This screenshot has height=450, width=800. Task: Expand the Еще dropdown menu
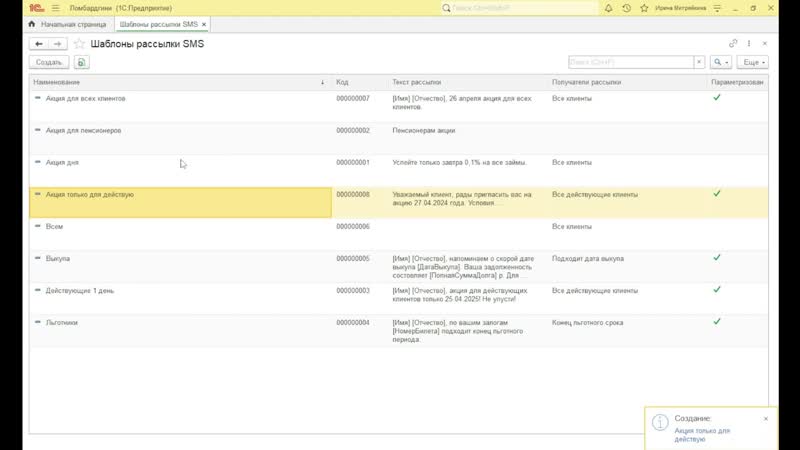tap(752, 62)
